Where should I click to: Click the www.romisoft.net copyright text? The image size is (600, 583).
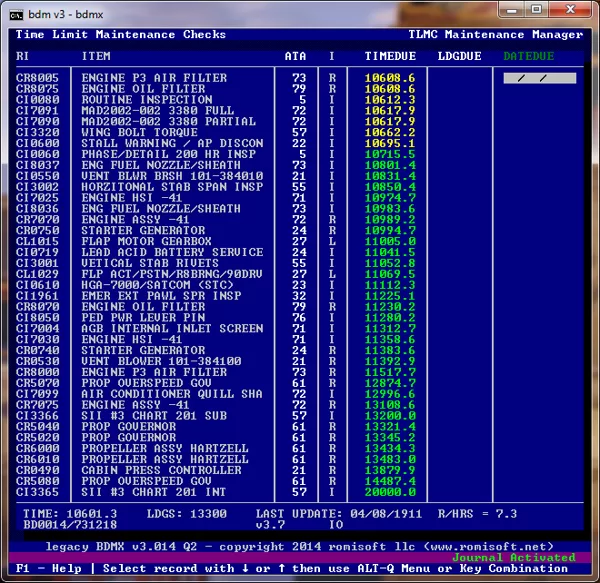(x=488, y=547)
